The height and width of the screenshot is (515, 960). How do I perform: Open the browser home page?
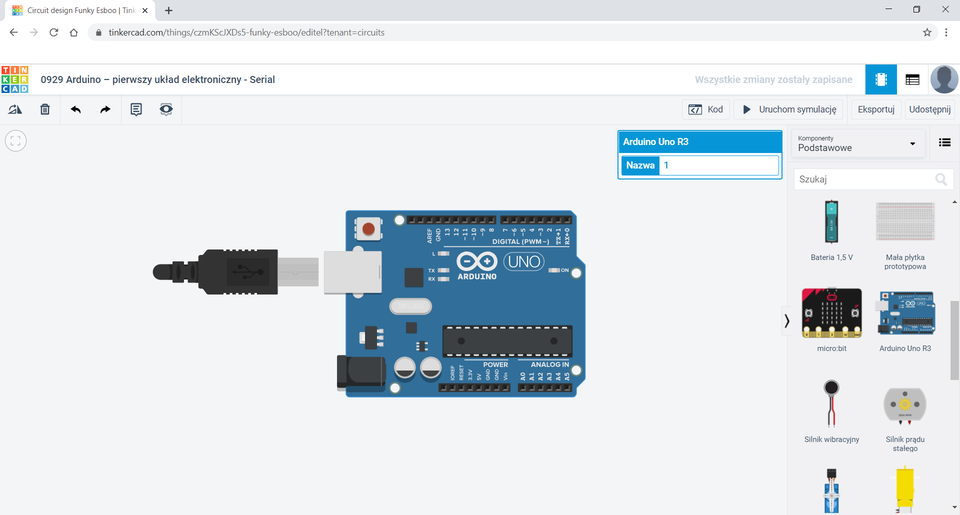click(x=73, y=32)
